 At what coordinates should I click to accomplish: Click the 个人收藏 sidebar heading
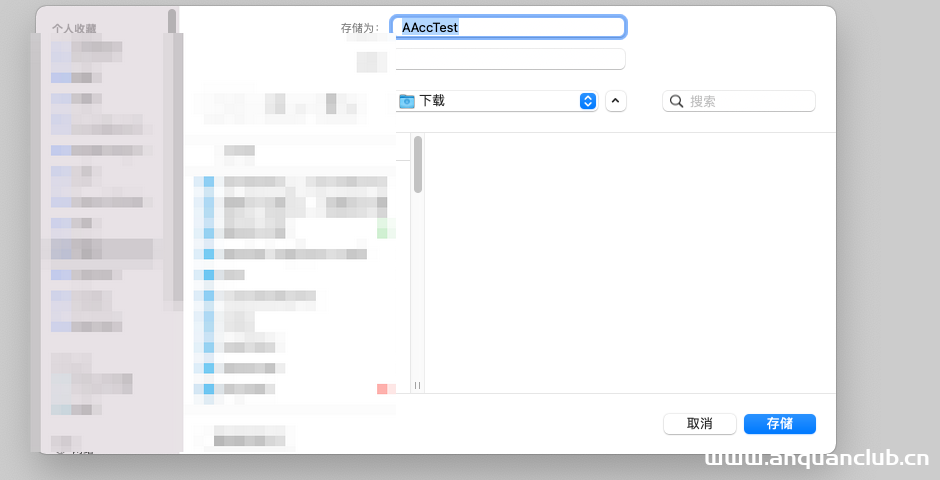[74, 28]
